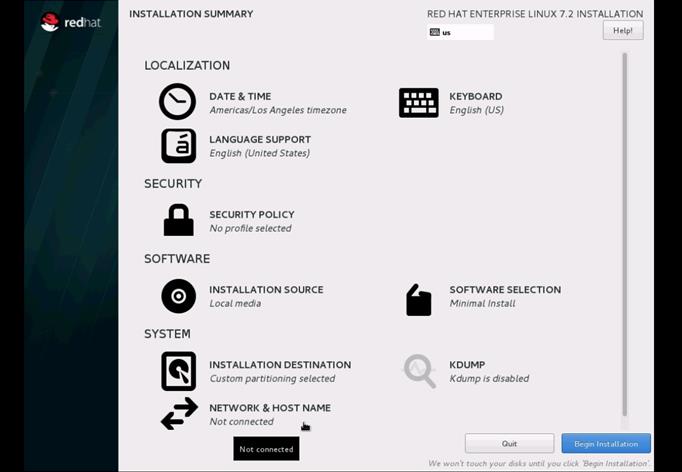Image resolution: width=682 pixels, height=472 pixels.
Task: Click the Quit button
Action: point(509,444)
